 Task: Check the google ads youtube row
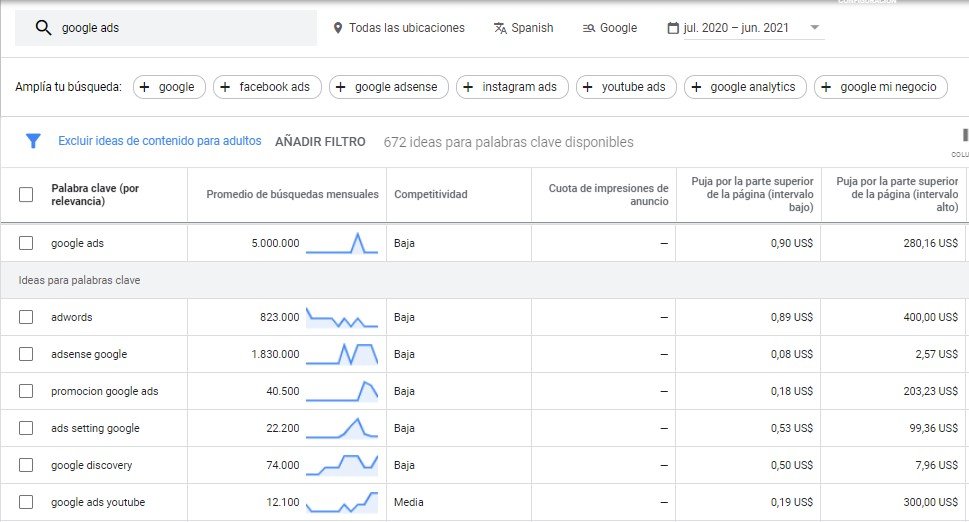(x=26, y=502)
